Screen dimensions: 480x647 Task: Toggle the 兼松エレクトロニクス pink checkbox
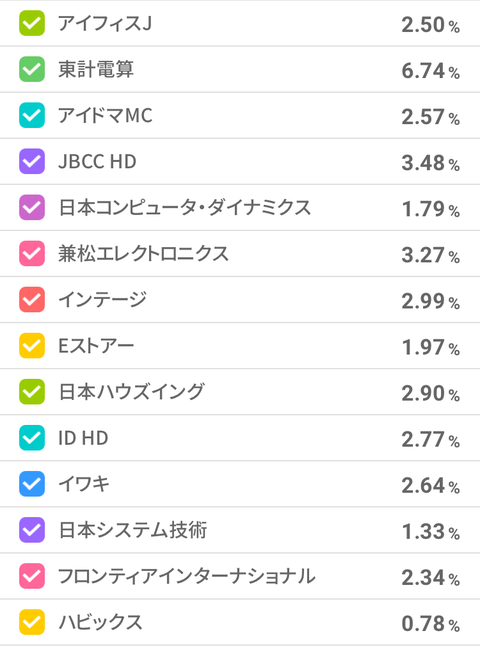point(32,253)
